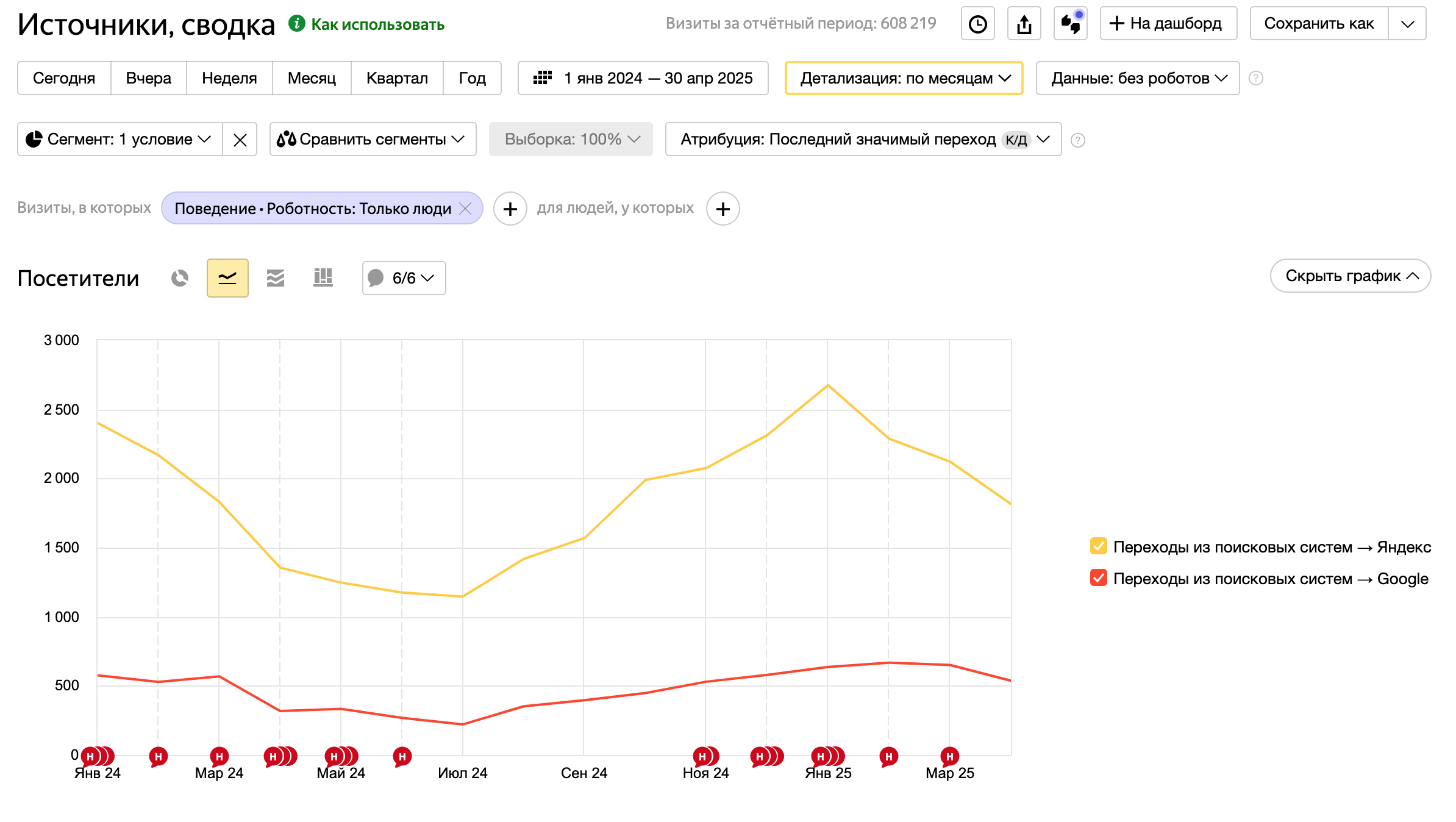Remove the Роботность: Только люди filter
1456x822 pixels.
465,209
